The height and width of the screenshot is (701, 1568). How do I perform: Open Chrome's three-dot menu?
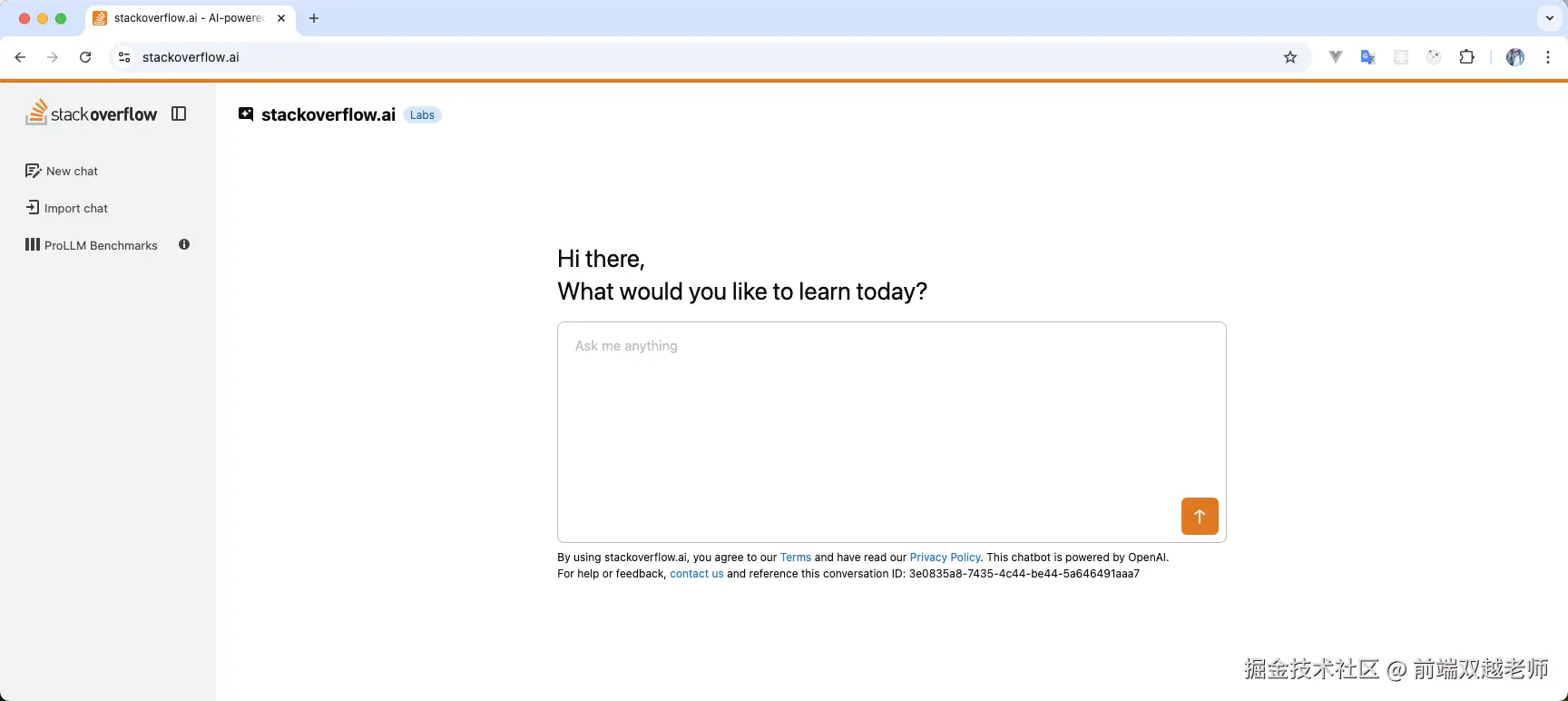tap(1548, 57)
